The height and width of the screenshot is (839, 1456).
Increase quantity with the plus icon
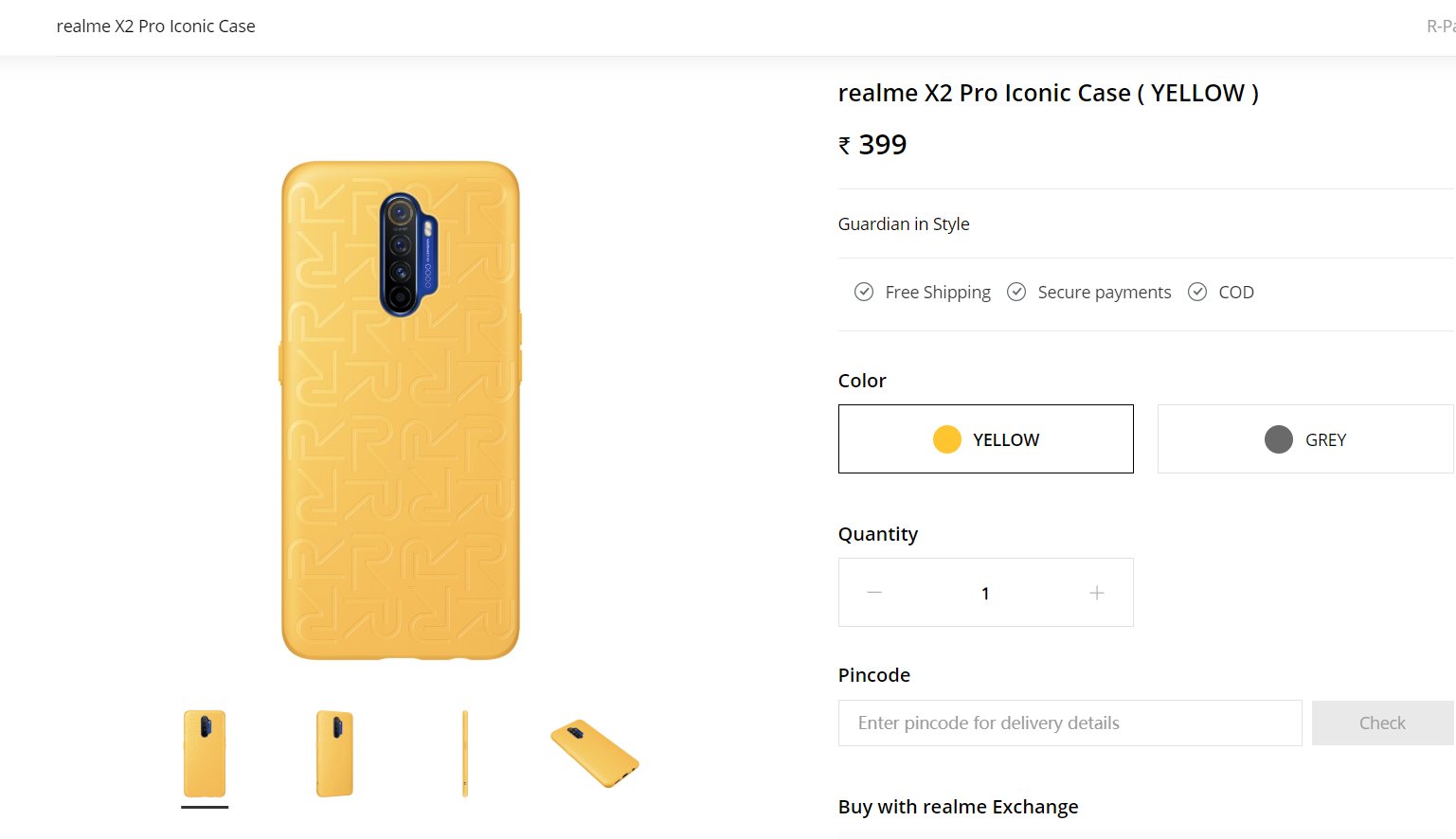click(x=1097, y=593)
